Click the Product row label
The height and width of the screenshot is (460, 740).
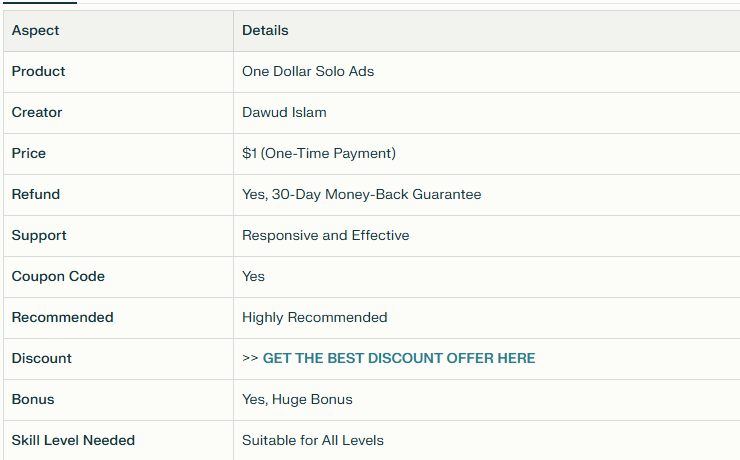pos(38,71)
